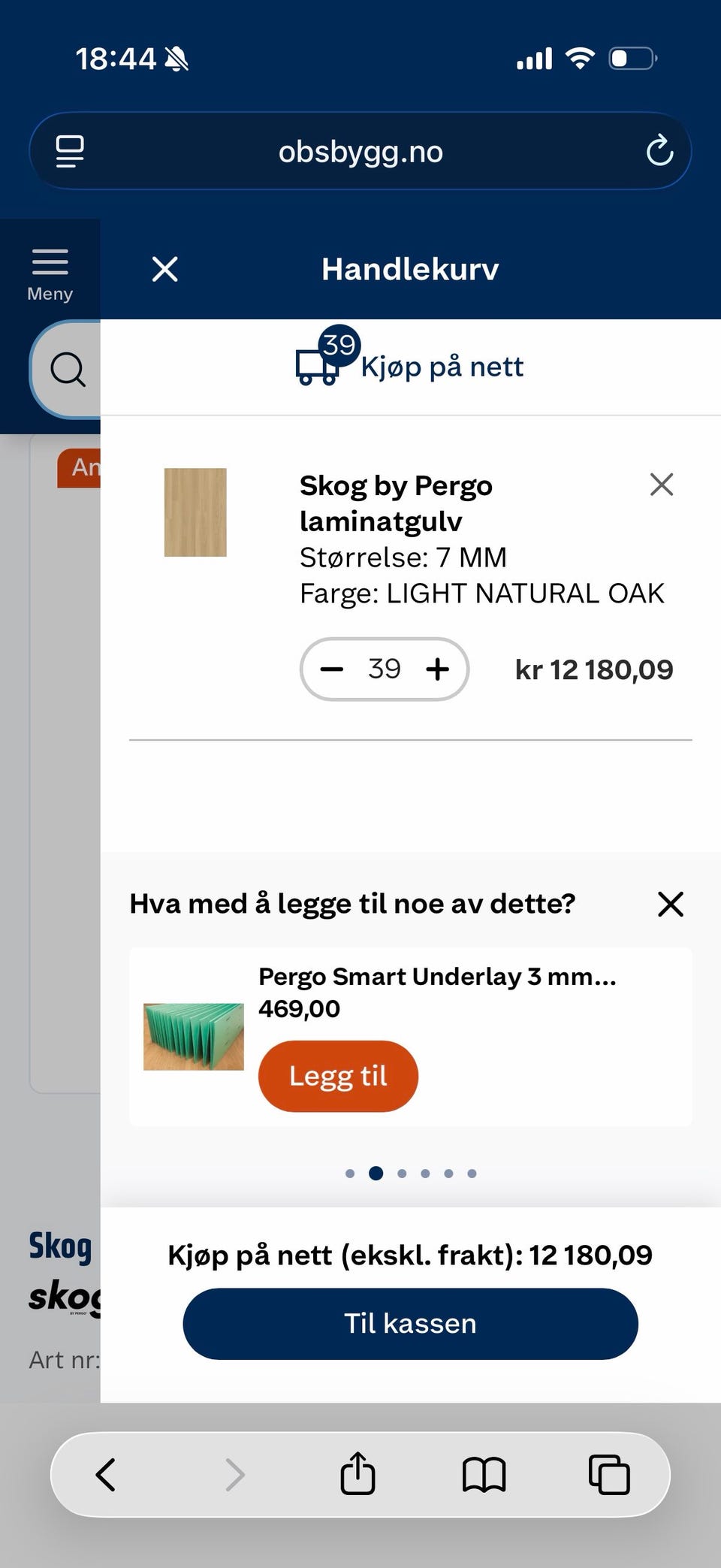Increase laminate quantity with plus button
721x1568 pixels.
438,669
